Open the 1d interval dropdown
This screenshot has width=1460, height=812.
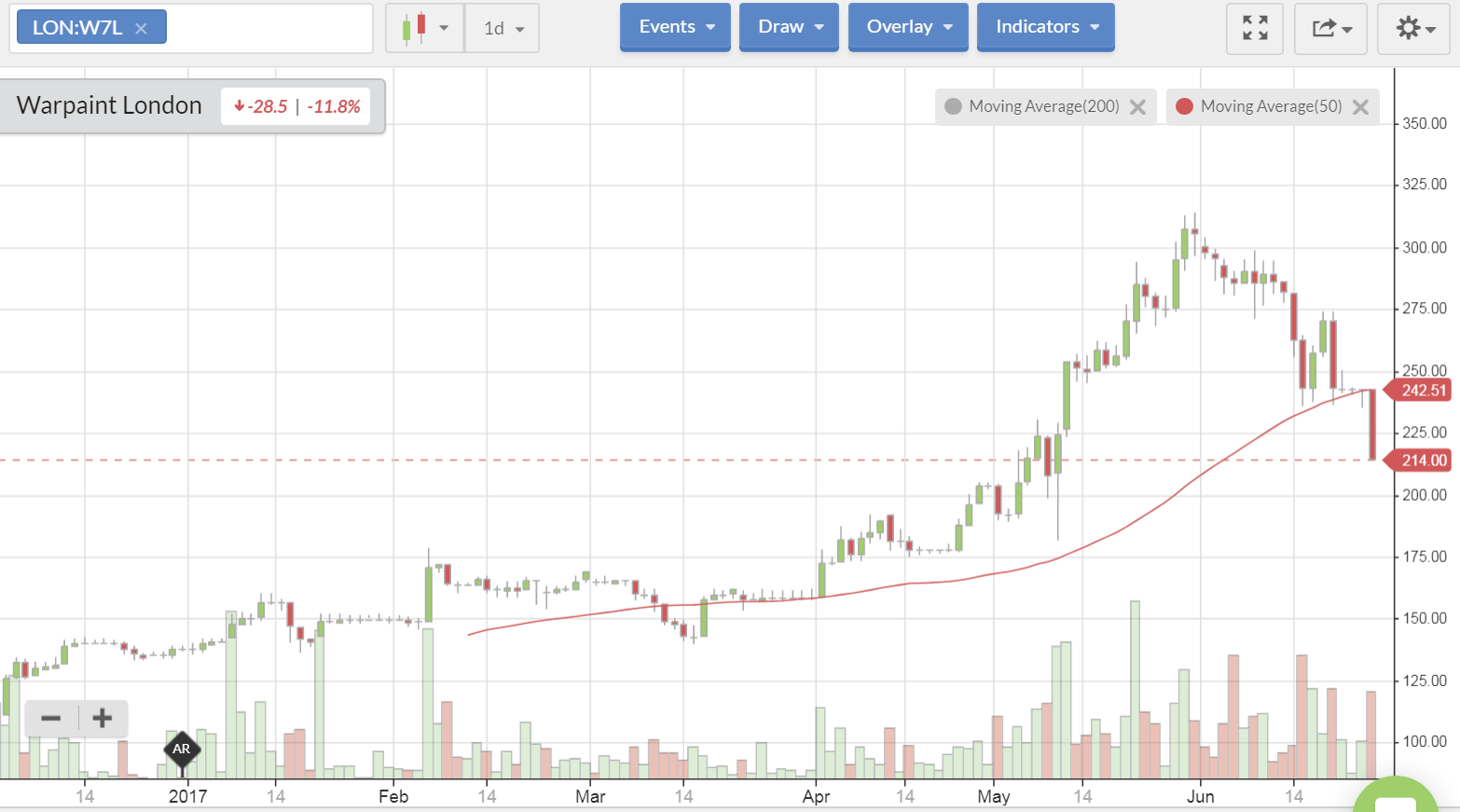point(503,28)
